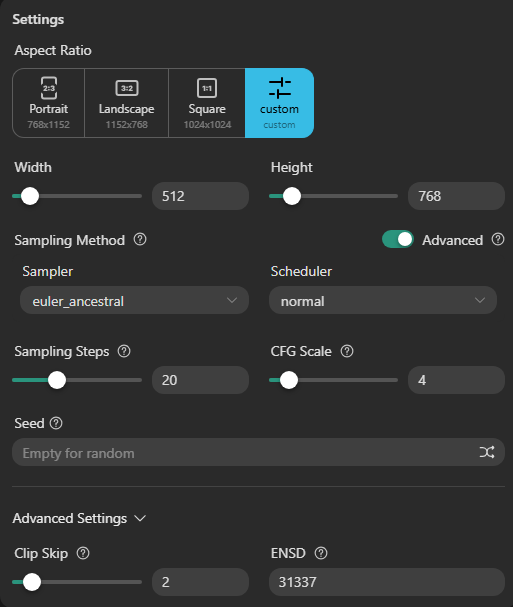This screenshot has height=607, width=513.
Task: Click the Clip Skip help icon
Action: tap(83, 553)
